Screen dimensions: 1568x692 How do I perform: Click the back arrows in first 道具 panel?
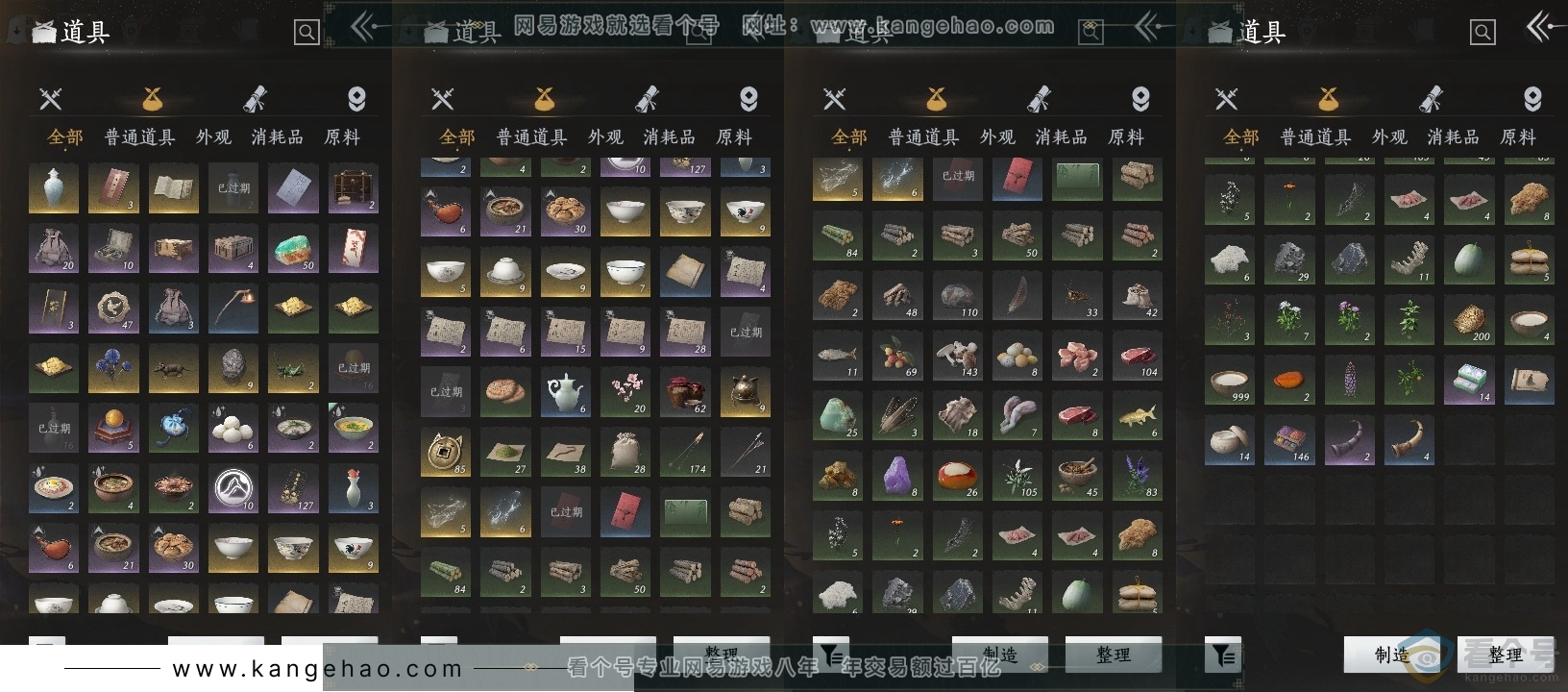pos(365,26)
